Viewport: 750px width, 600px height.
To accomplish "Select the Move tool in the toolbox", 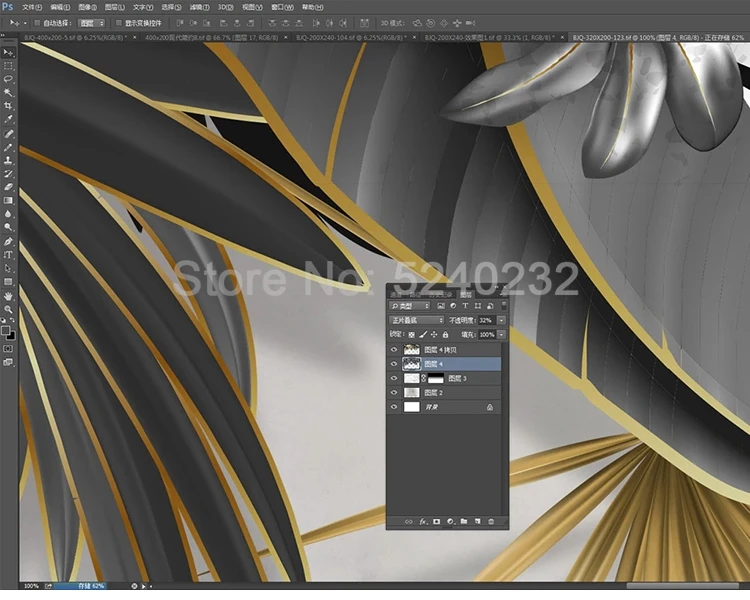I will (8, 52).
